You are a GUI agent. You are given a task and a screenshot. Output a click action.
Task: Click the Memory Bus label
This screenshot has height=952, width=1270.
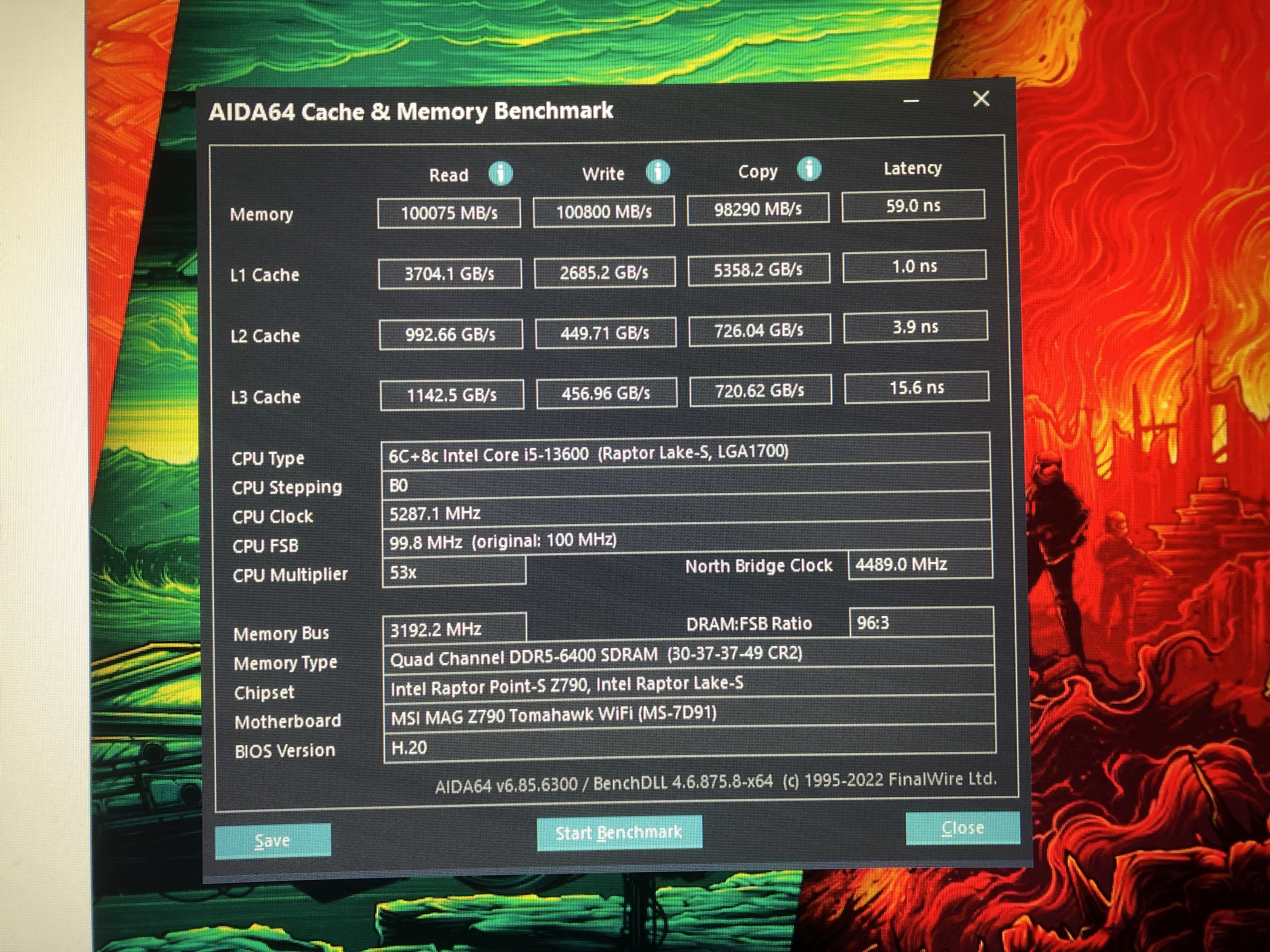tap(281, 633)
